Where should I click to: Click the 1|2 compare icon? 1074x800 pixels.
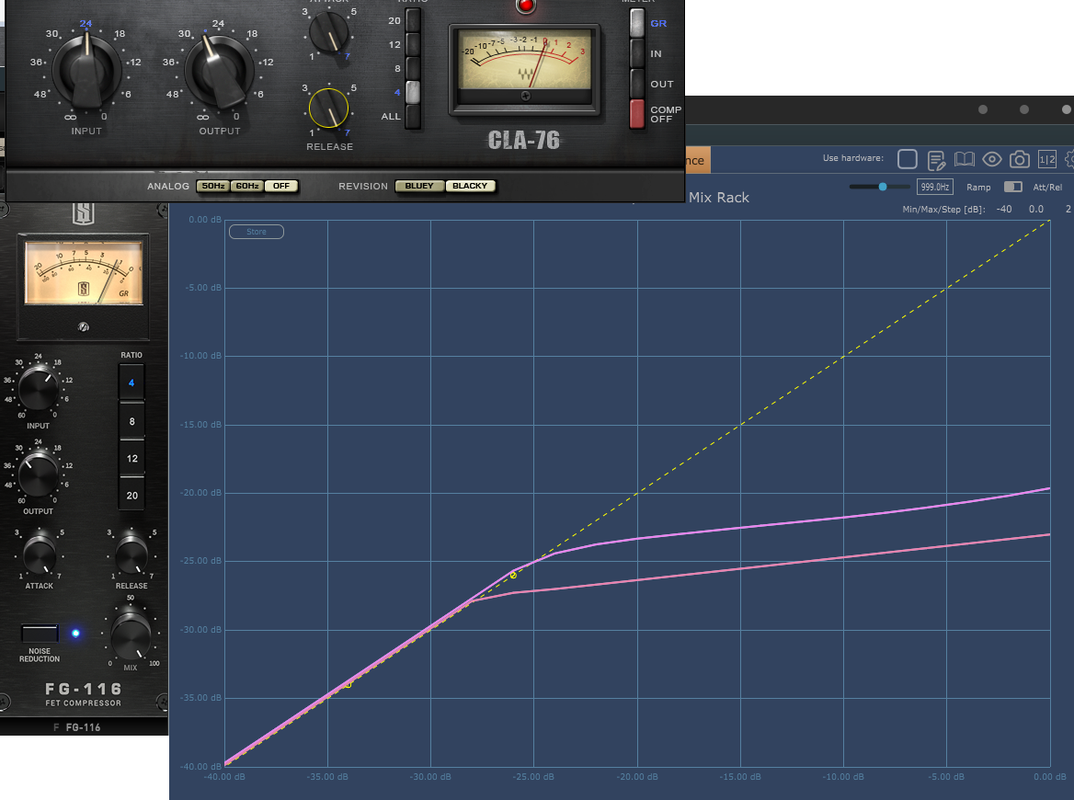click(x=1047, y=160)
